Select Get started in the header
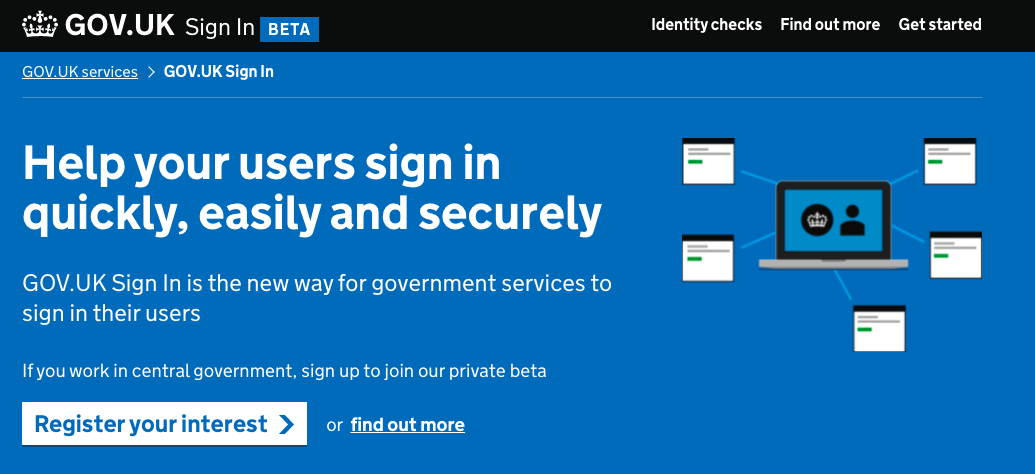Viewport: 1035px width, 474px height. 940,24
